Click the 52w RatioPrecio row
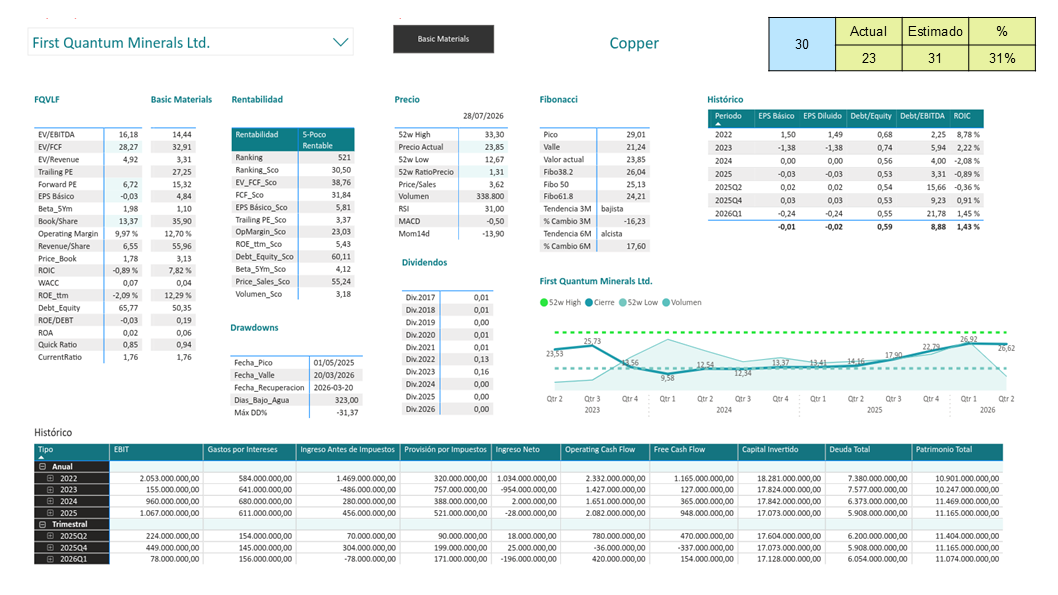This screenshot has height=595, width=1058. point(451,172)
